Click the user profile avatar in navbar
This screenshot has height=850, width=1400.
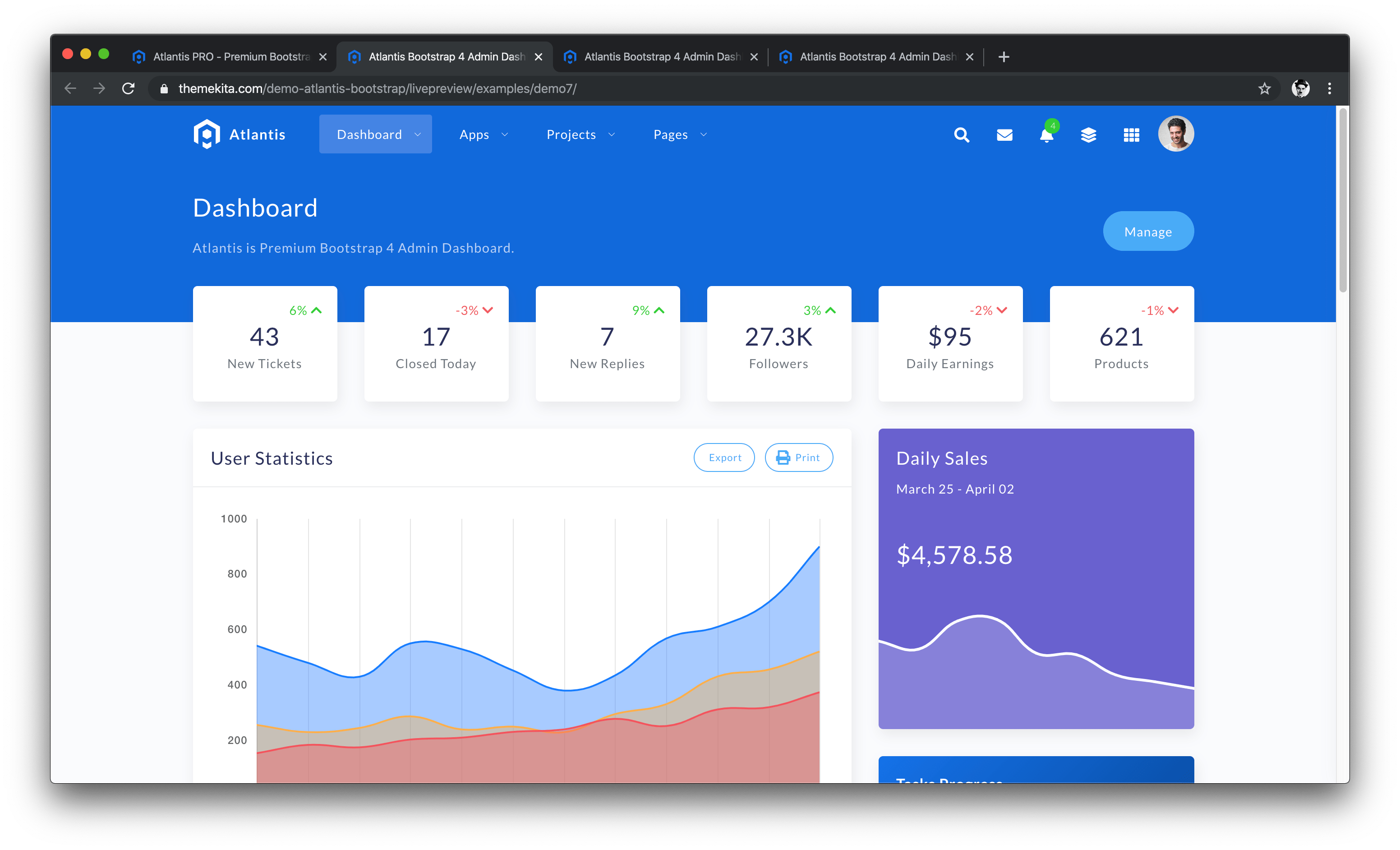(1175, 134)
